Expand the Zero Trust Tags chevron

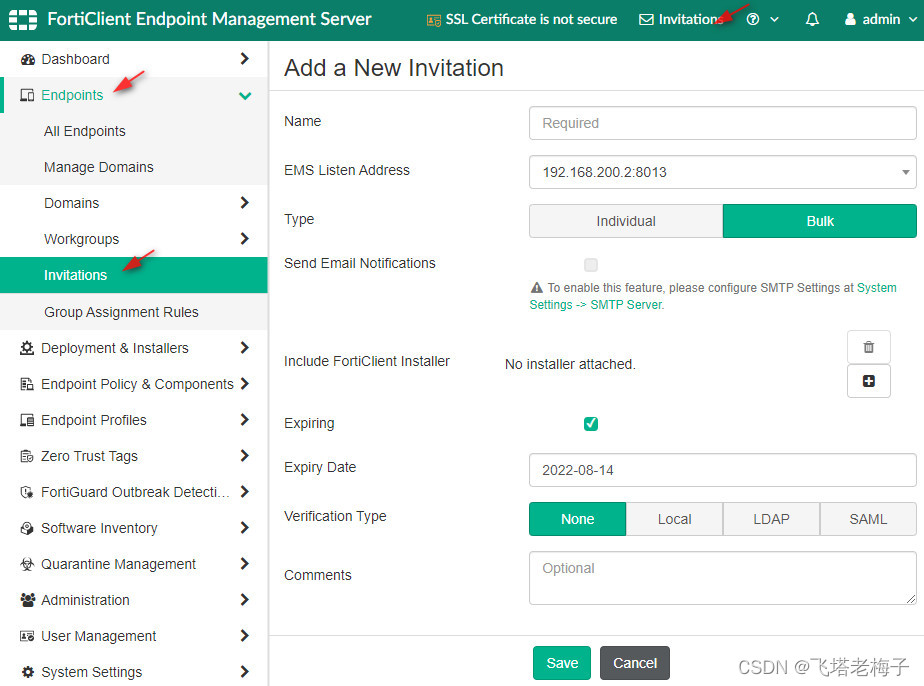tap(245, 456)
